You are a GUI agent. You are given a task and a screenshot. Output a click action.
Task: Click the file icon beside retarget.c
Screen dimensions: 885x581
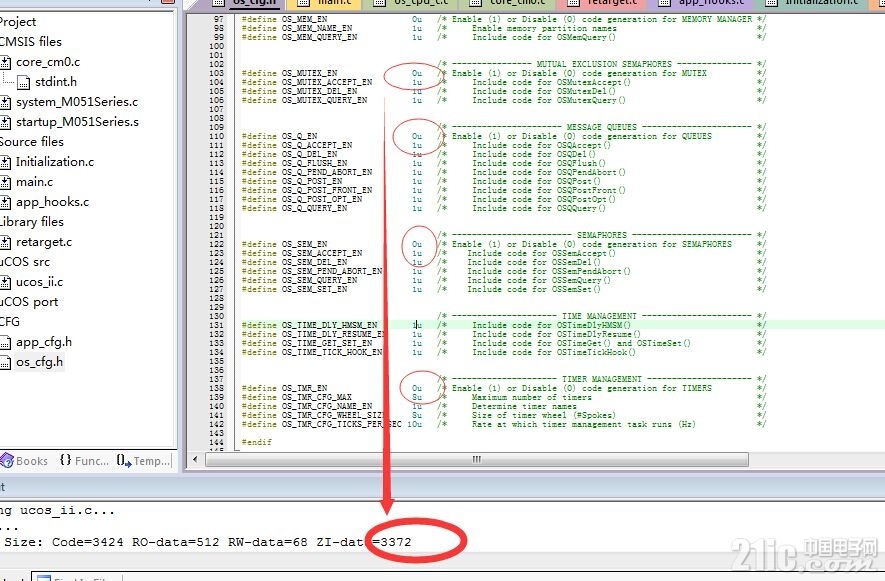click(x=5, y=243)
